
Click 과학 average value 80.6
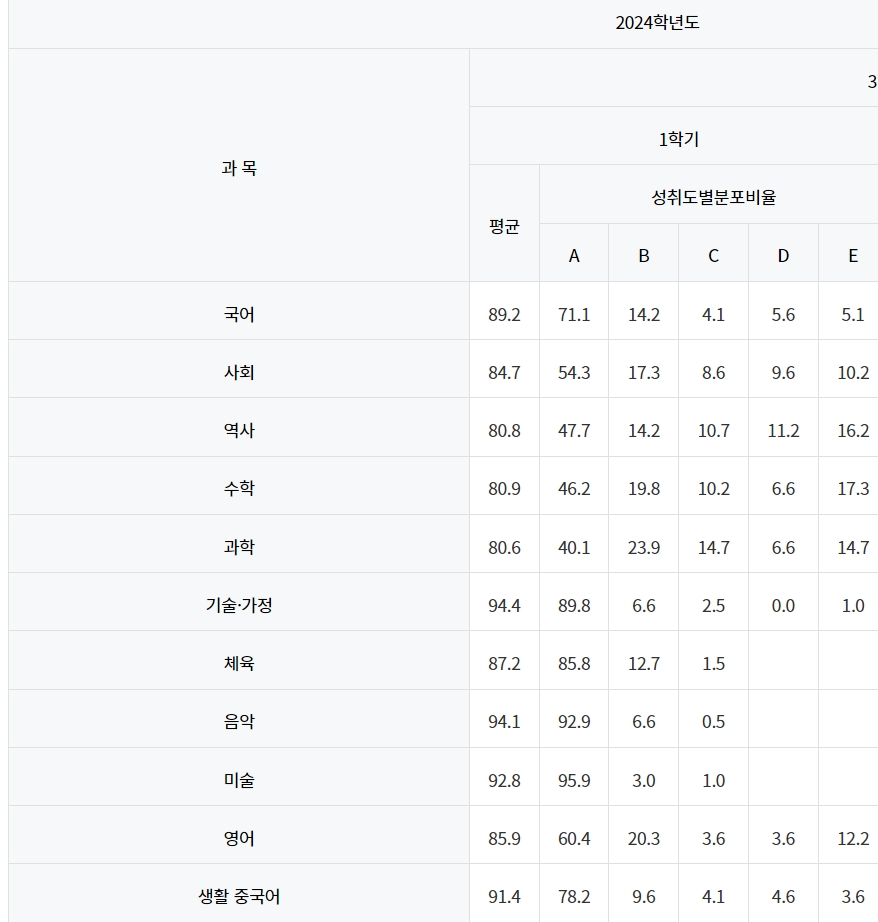pyautogui.click(x=504, y=547)
